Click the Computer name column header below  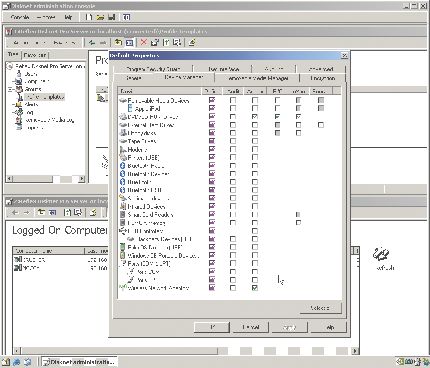click(48, 251)
